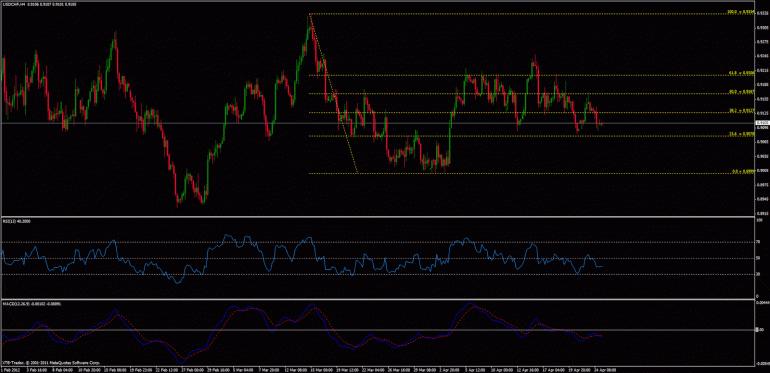Click the 50.0 Fibonacci level label
This screenshot has width=770, height=373.
(741, 92)
